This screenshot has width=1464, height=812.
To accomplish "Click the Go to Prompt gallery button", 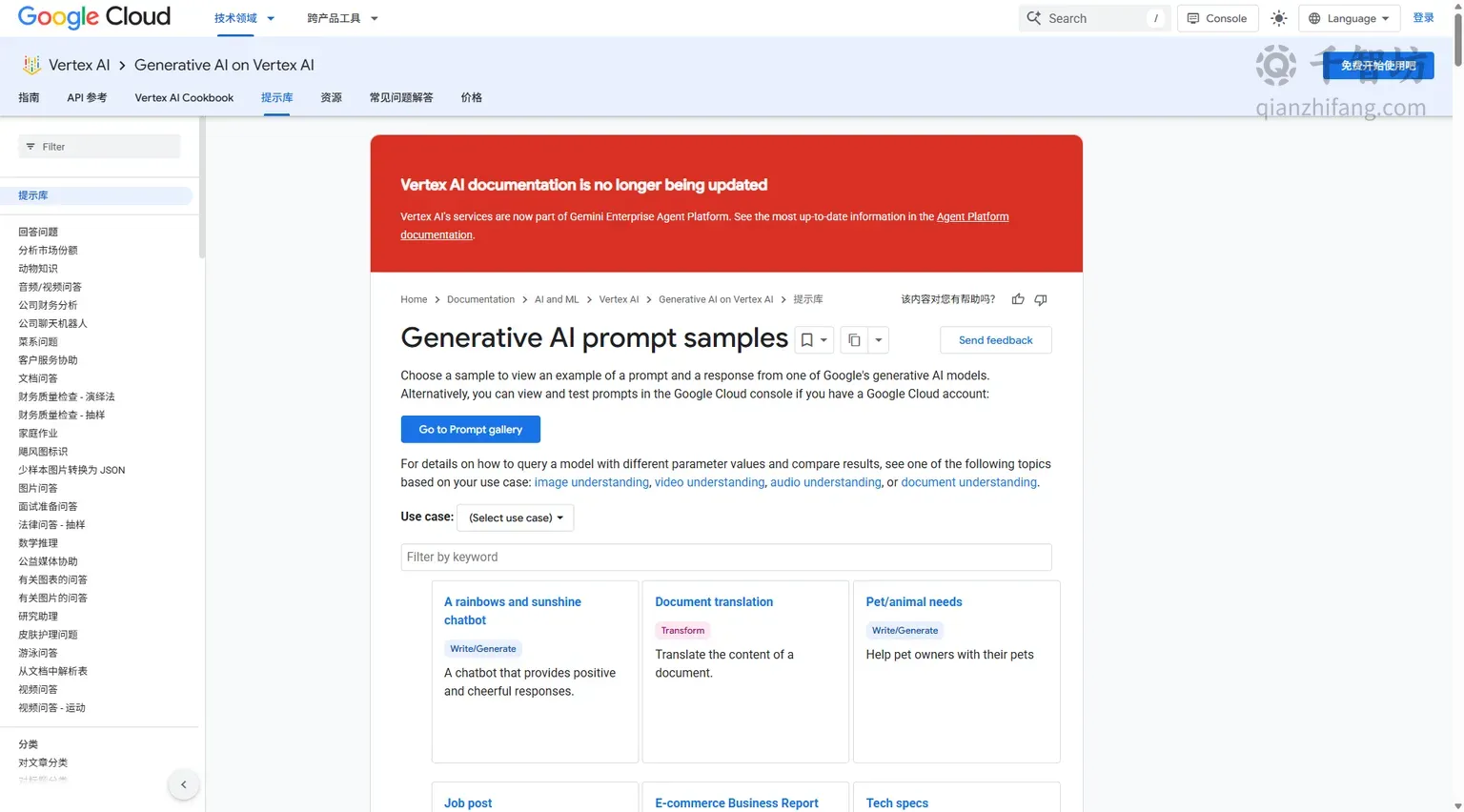I will click(470, 429).
